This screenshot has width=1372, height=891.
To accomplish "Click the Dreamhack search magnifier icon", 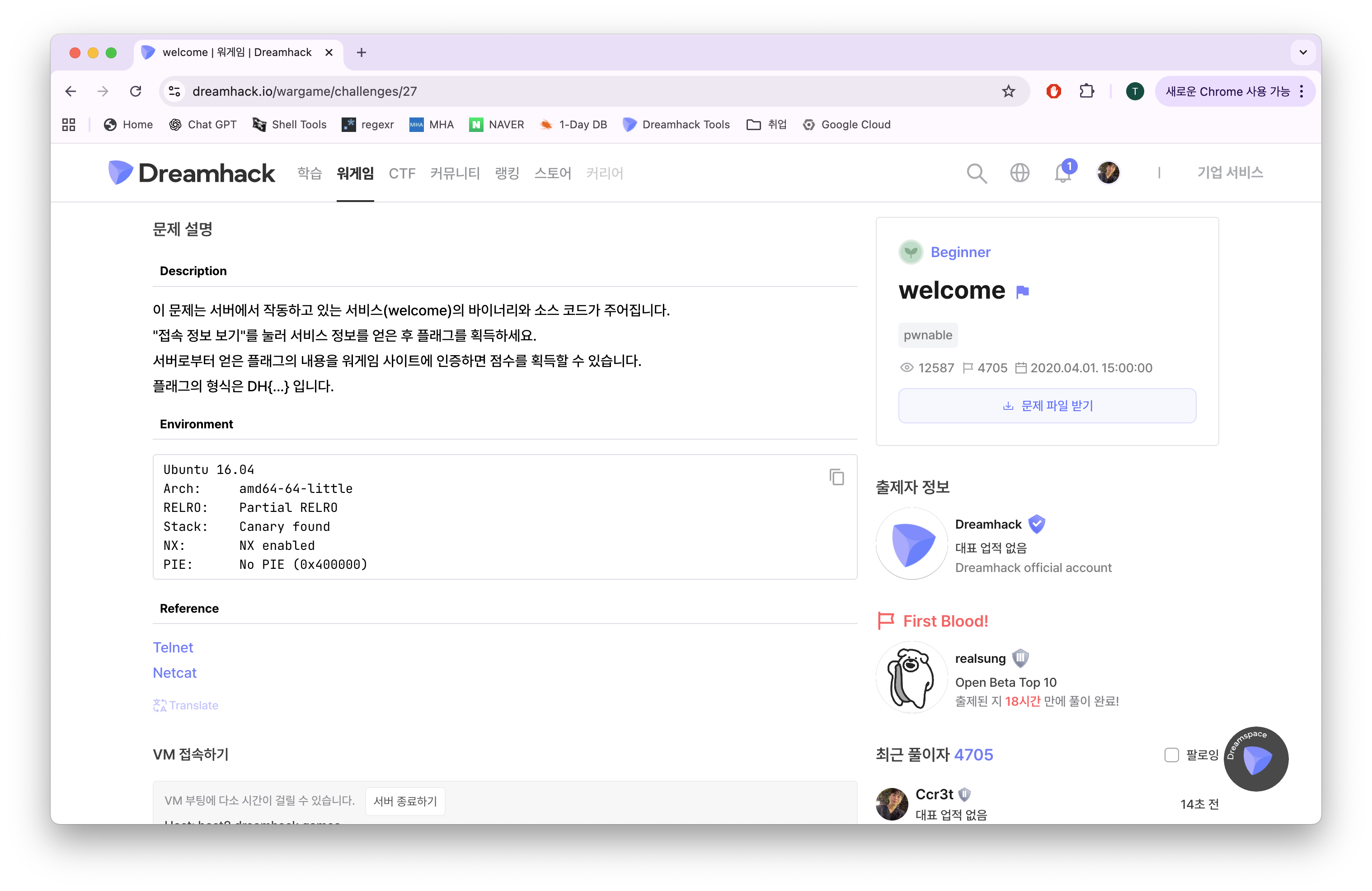I will [x=976, y=173].
